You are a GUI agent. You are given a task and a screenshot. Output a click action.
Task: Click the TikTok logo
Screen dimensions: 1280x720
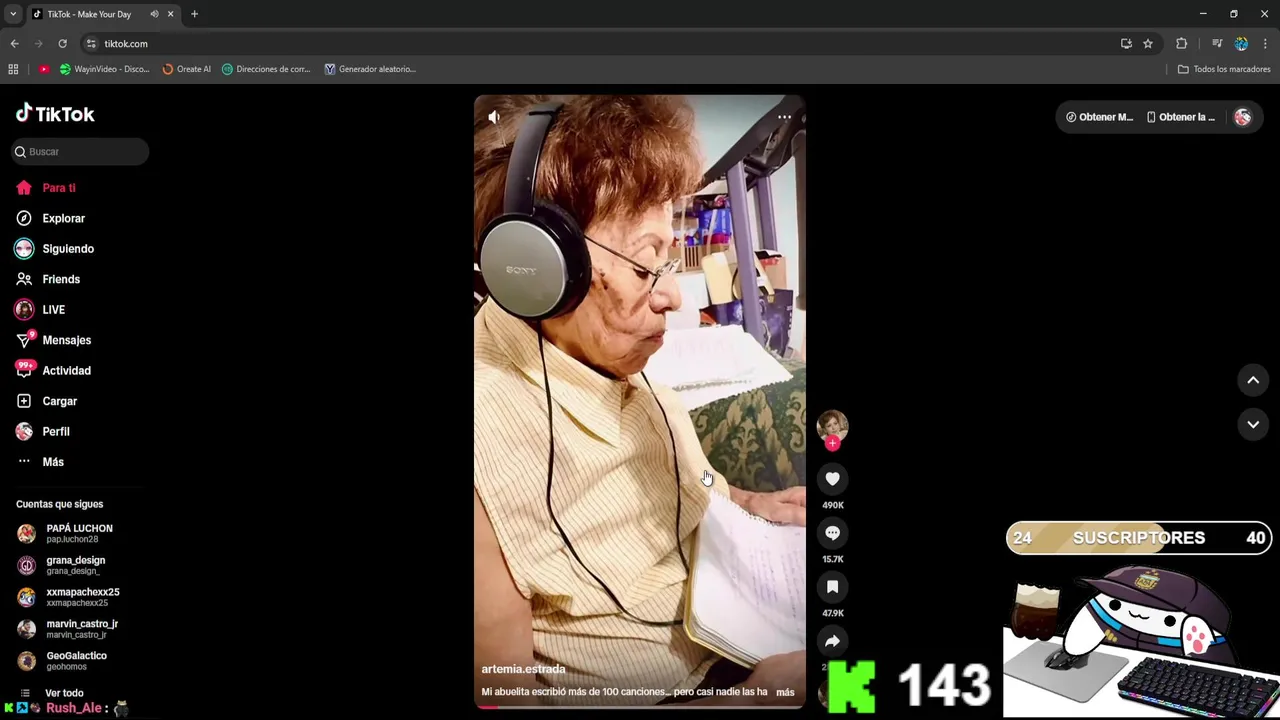pyautogui.click(x=55, y=114)
